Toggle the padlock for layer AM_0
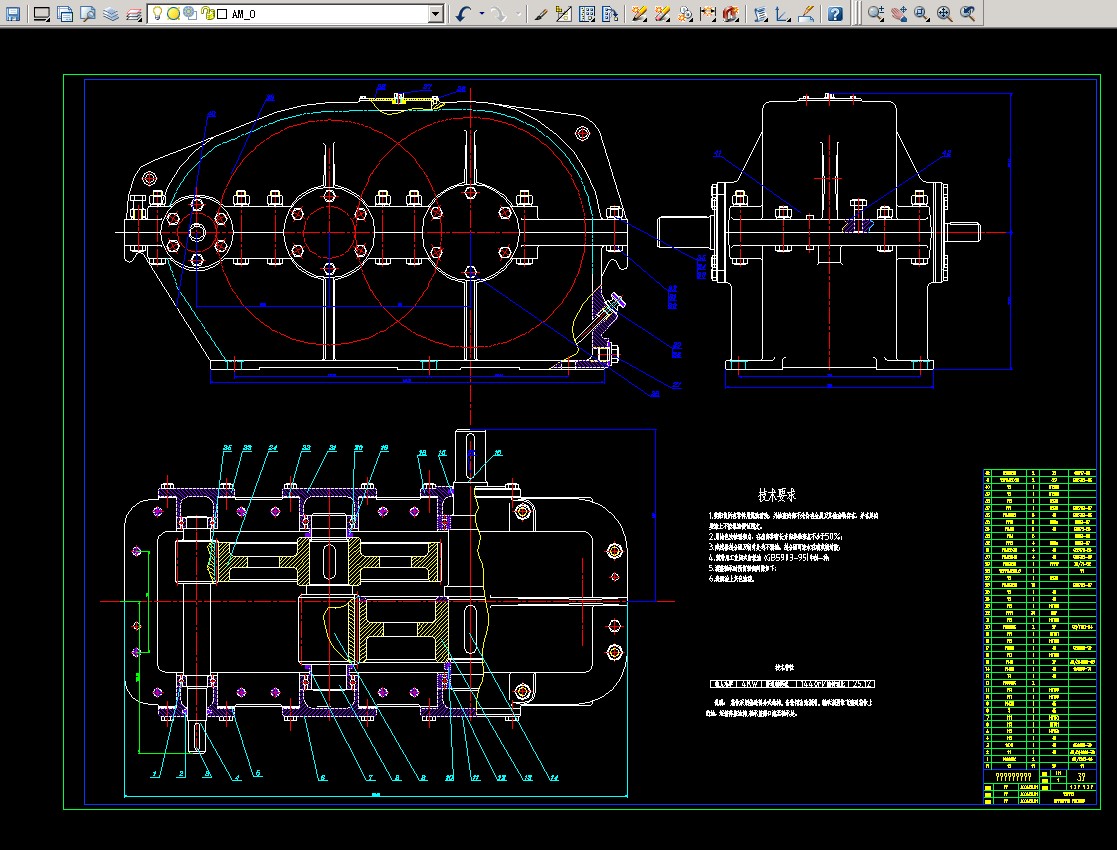1117x850 pixels. [207, 14]
